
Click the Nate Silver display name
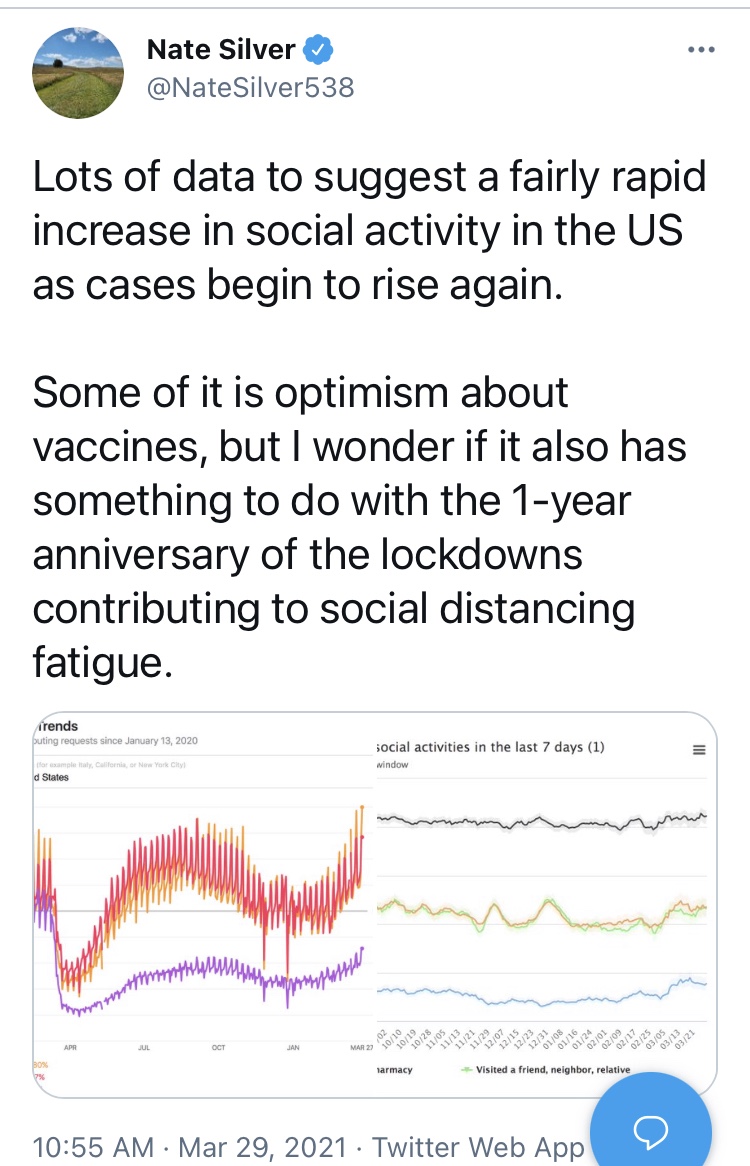(x=221, y=49)
